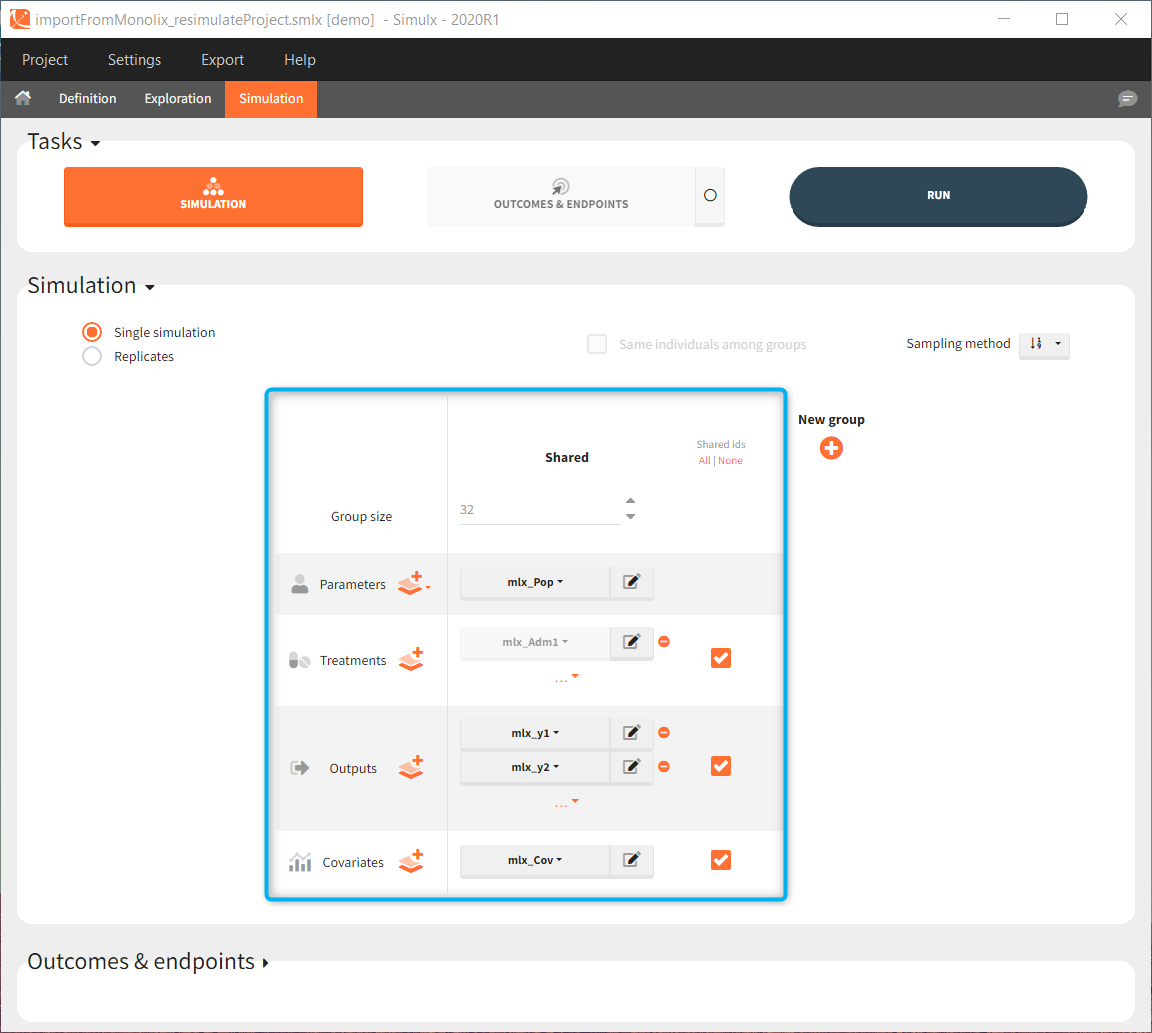The width and height of the screenshot is (1152, 1033).
Task: Open the mlx_y1 output dropdown
Action: (x=534, y=732)
